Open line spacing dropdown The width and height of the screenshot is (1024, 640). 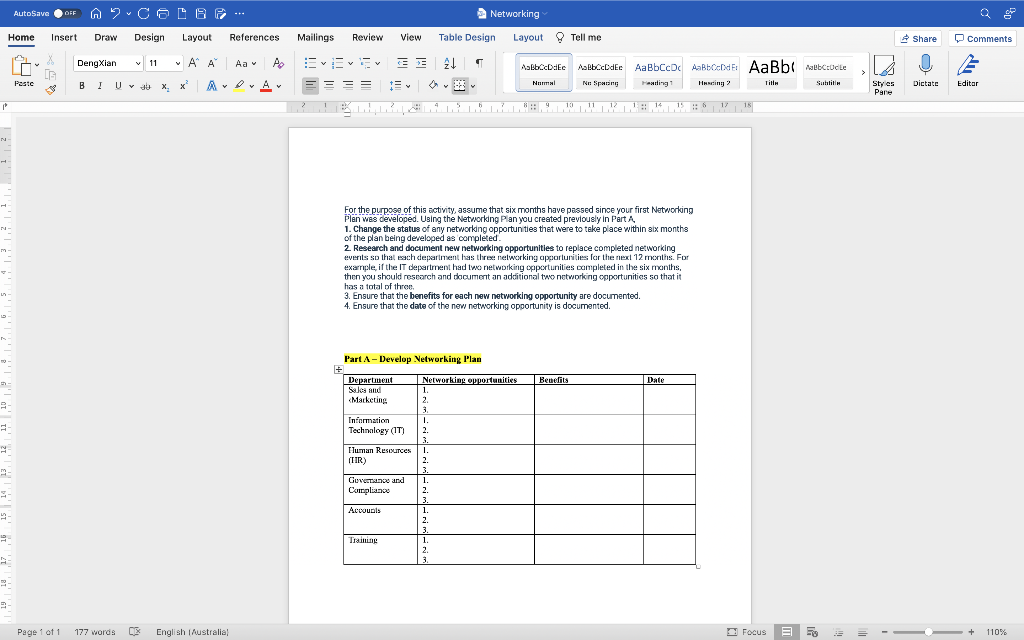tap(399, 86)
